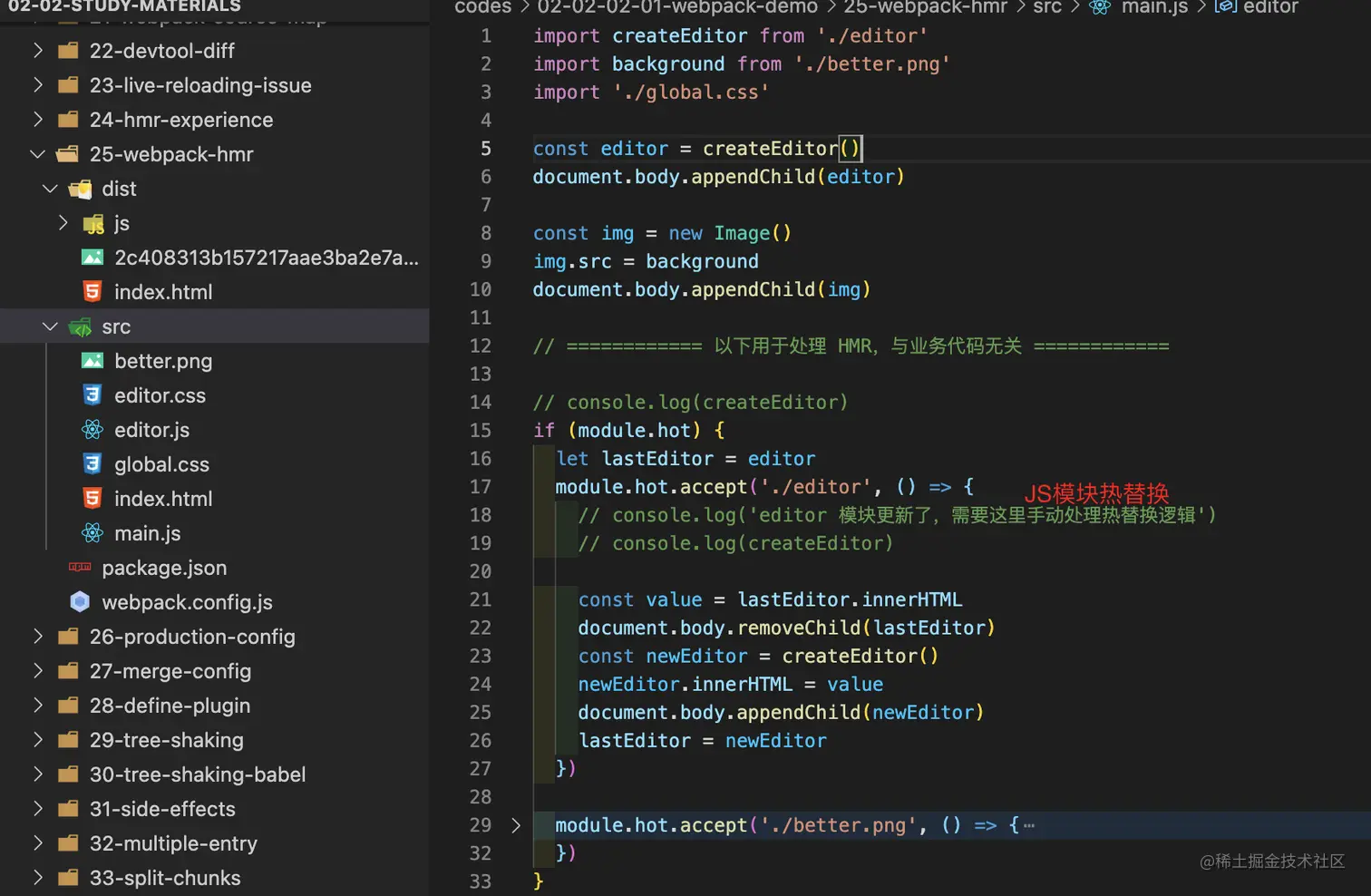Screen dimensions: 1371x896
Task: Open editor.js in the explorer
Action: tap(151, 430)
